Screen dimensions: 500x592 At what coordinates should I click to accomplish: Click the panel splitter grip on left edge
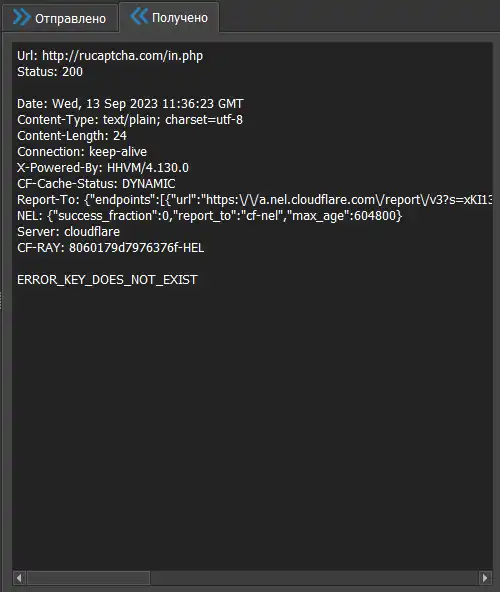(x=1, y=301)
